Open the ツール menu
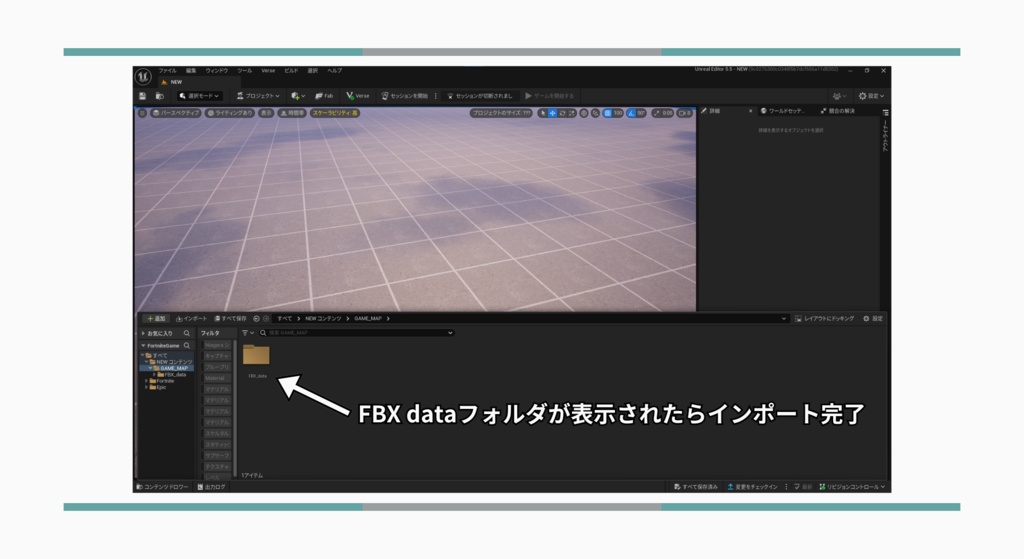Viewport: 1024px width, 559px height. [244, 71]
